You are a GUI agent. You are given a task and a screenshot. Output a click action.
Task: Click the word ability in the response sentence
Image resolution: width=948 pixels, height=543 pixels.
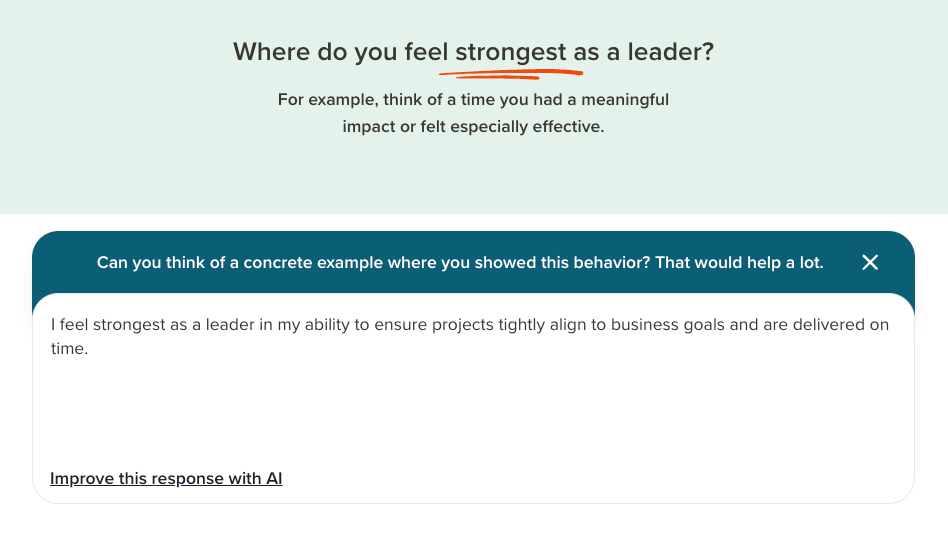(x=327, y=325)
